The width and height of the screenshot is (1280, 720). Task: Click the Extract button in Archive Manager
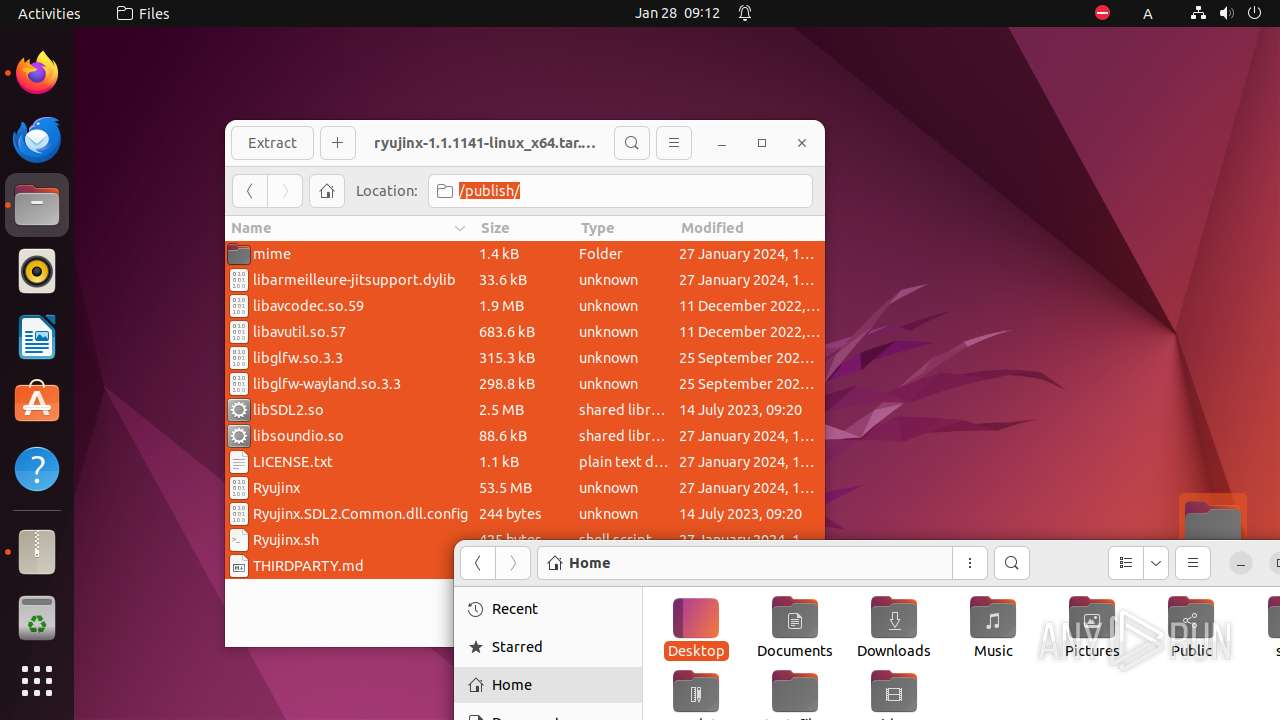point(272,143)
